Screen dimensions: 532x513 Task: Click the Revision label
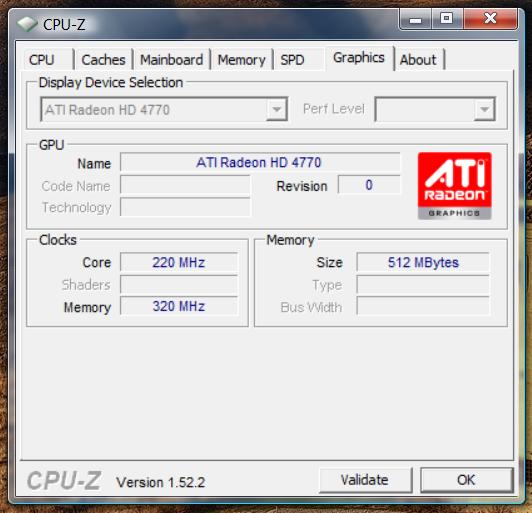(x=302, y=186)
